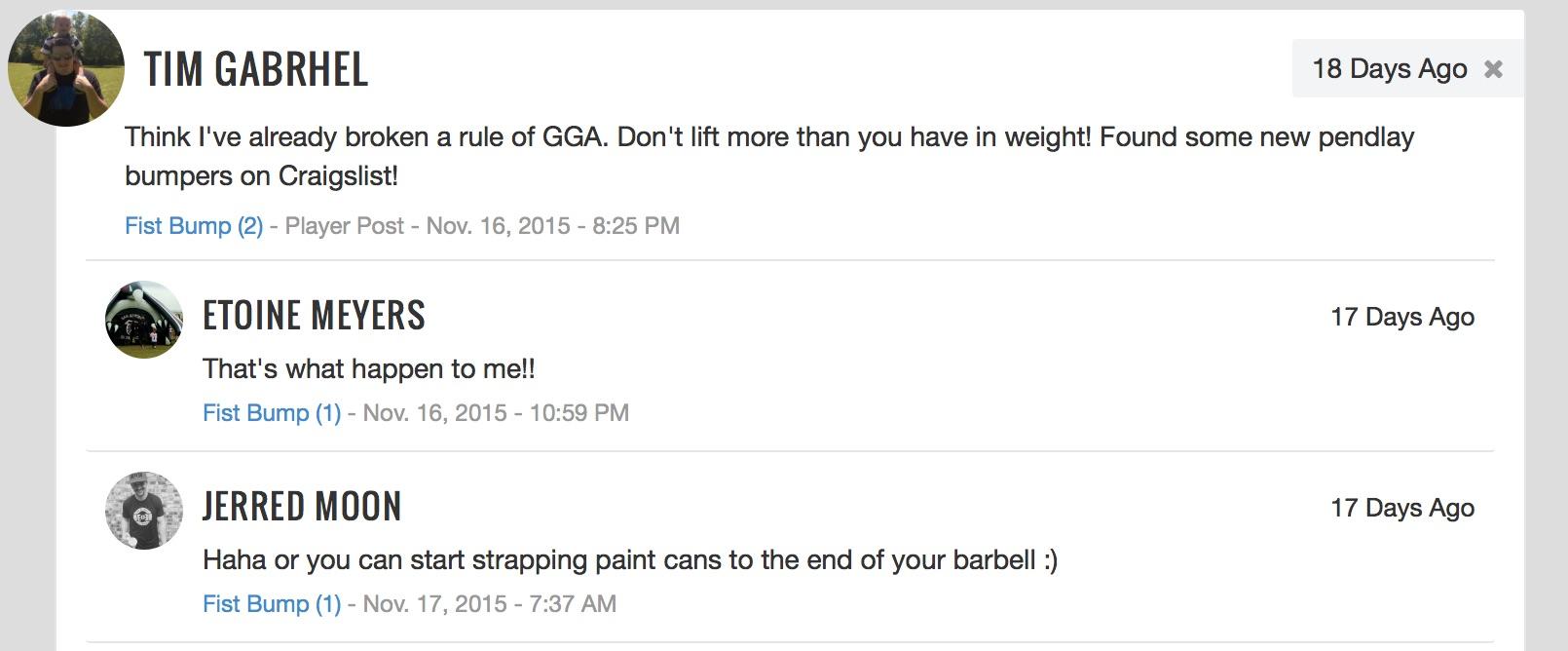
Task: Click the X icon beside 18 Days Ago
Action: [x=1493, y=69]
